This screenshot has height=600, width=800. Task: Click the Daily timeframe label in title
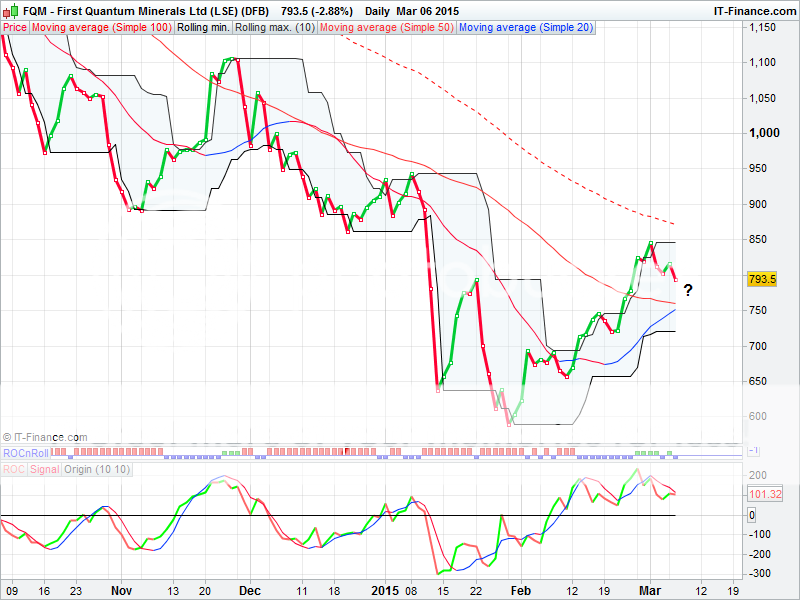pyautogui.click(x=384, y=10)
